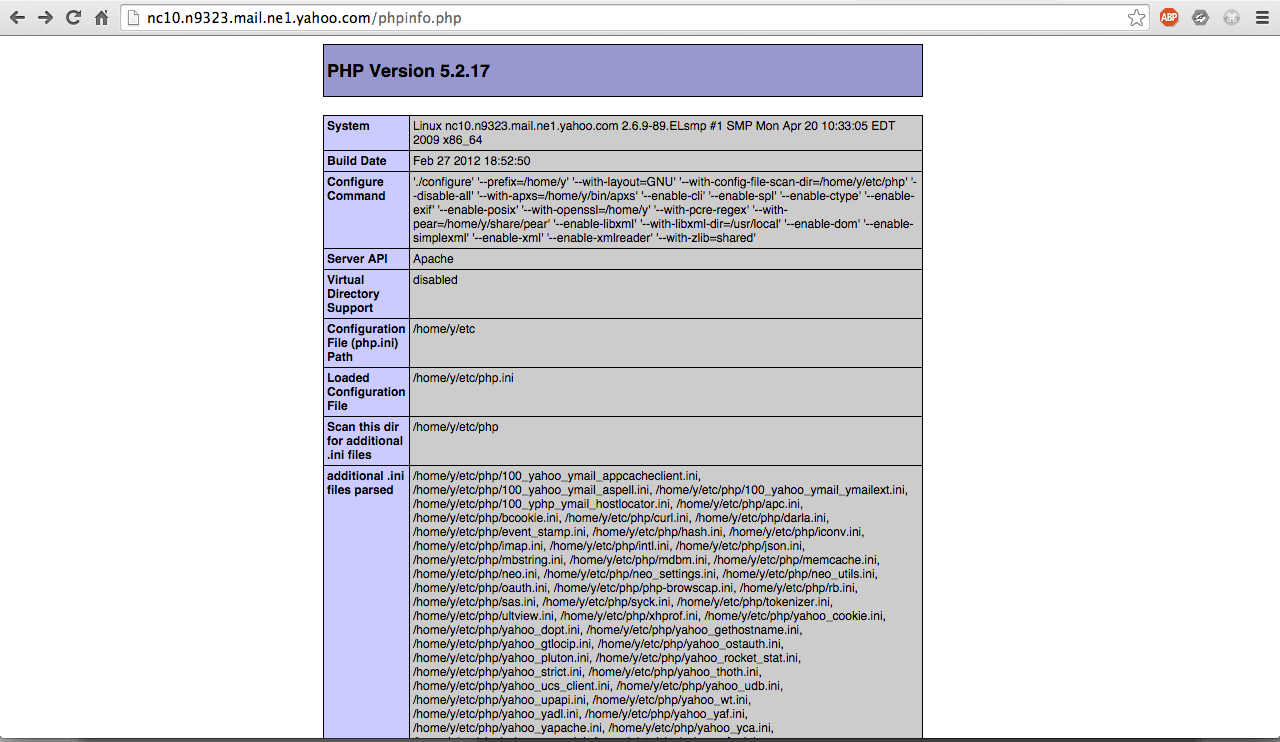1280x742 pixels.
Task: Click the command-symbol extension icon
Action: [x=1232, y=17]
